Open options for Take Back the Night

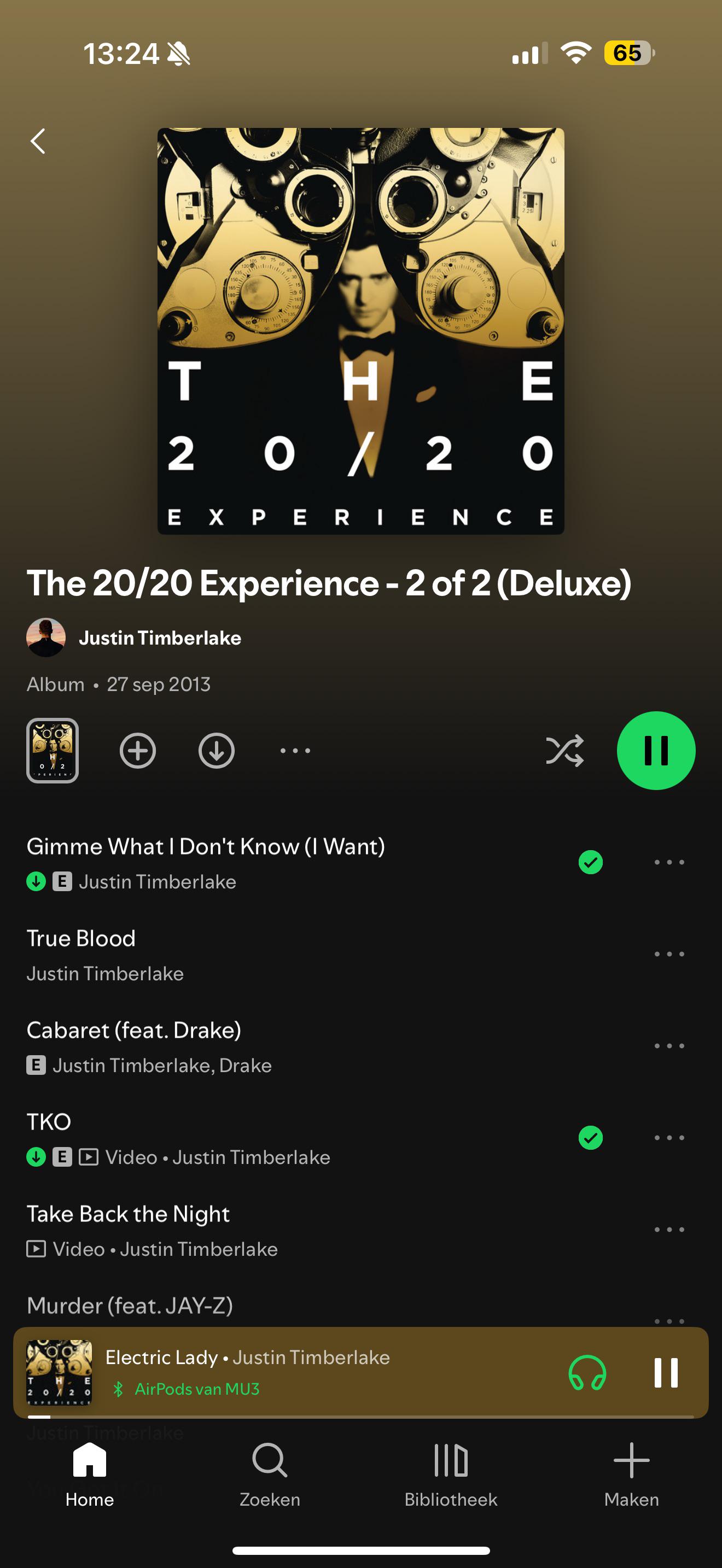tap(669, 1230)
